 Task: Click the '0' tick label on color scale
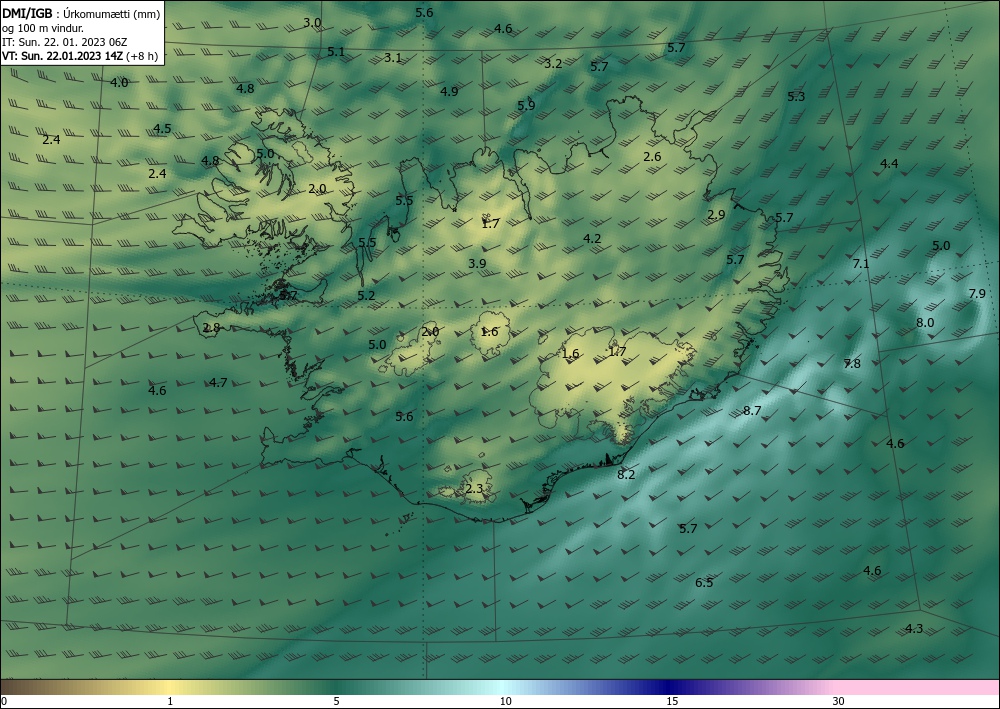(x=4, y=701)
